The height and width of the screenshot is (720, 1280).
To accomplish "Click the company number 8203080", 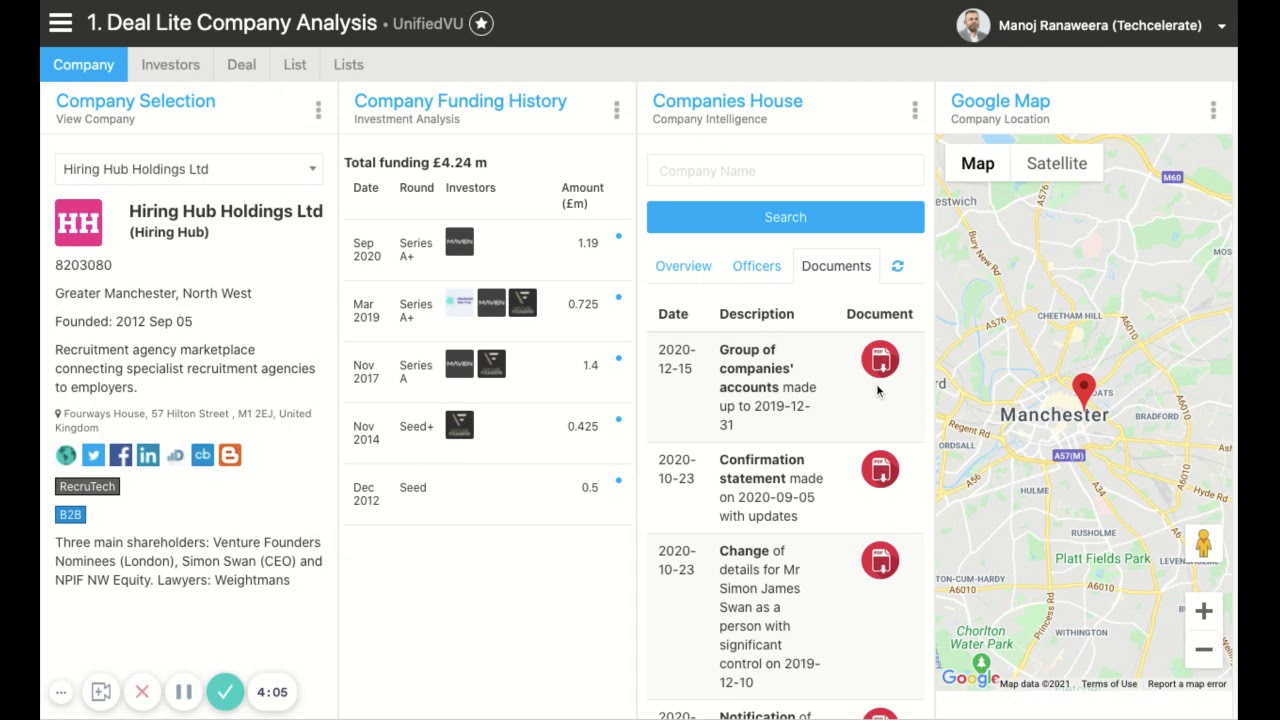I will coord(83,265).
